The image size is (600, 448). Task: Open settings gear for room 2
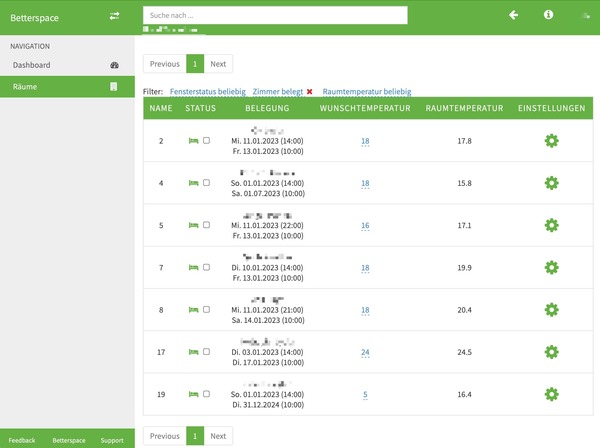[551, 141]
